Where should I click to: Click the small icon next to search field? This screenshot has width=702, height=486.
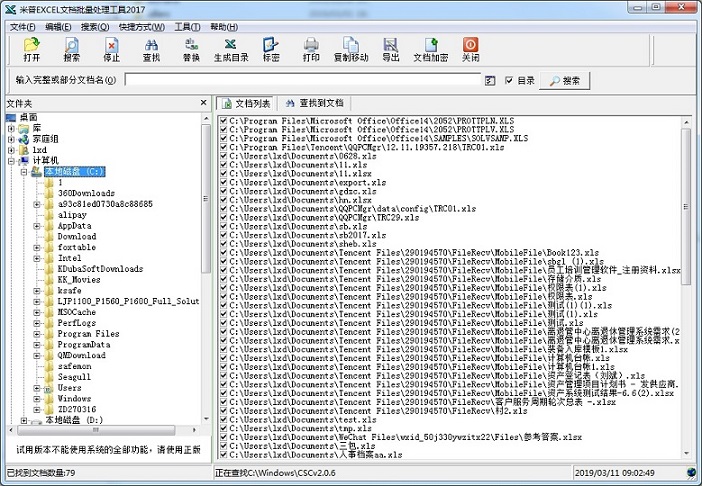point(490,81)
